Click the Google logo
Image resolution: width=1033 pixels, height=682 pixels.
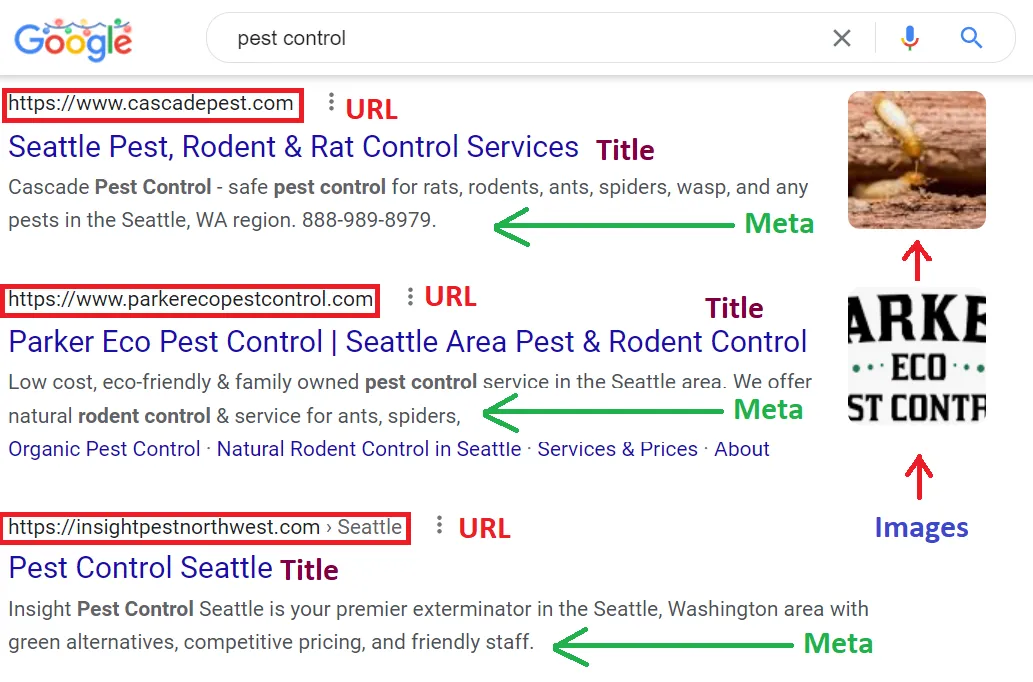pyautogui.click(x=73, y=39)
